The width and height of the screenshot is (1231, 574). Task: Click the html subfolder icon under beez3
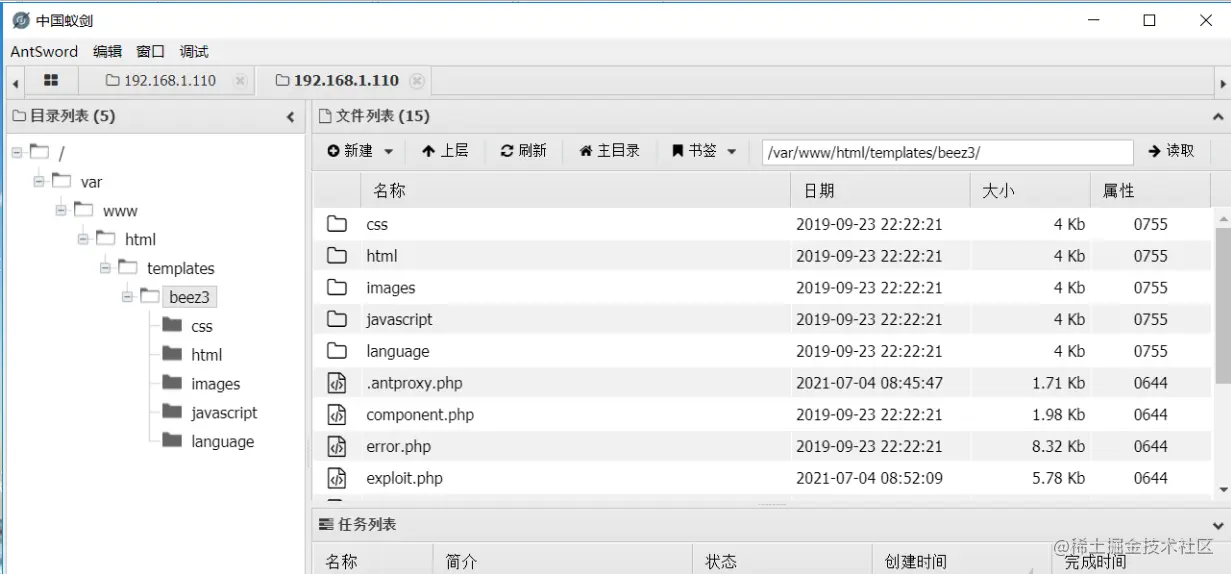172,354
